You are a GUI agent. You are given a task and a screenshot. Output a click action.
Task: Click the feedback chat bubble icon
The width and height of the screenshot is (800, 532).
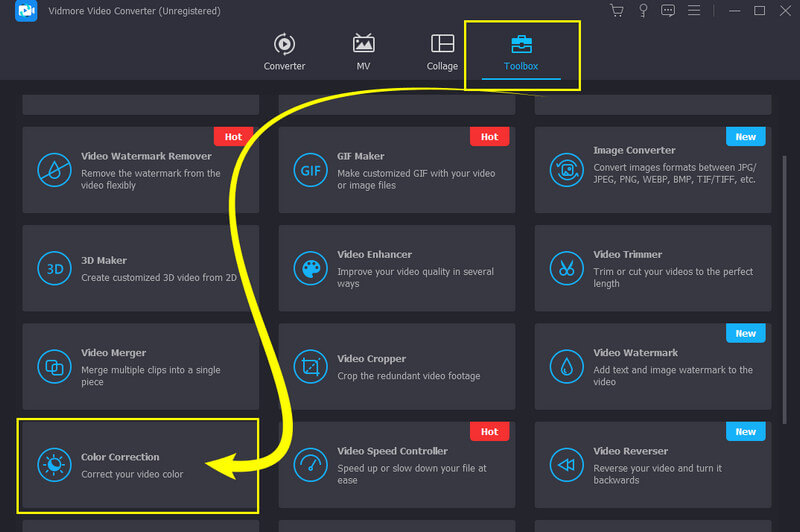click(668, 11)
